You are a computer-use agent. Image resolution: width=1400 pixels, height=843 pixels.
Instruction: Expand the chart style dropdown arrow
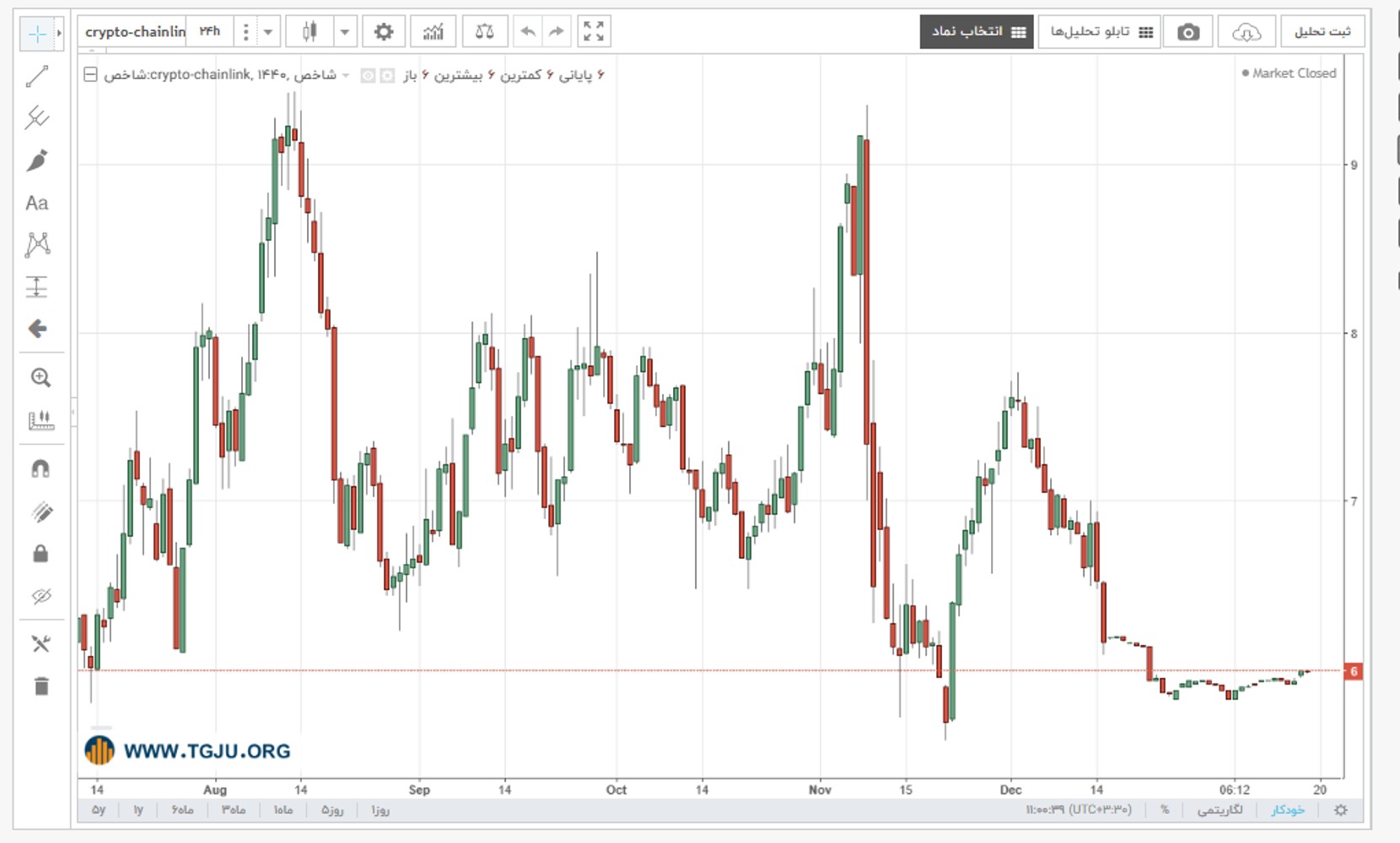coord(344,32)
